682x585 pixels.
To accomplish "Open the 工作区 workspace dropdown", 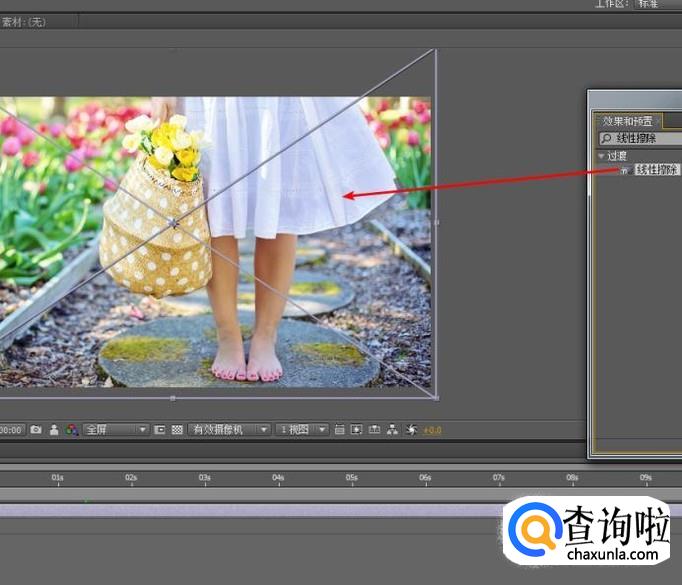I will click(x=658, y=3).
